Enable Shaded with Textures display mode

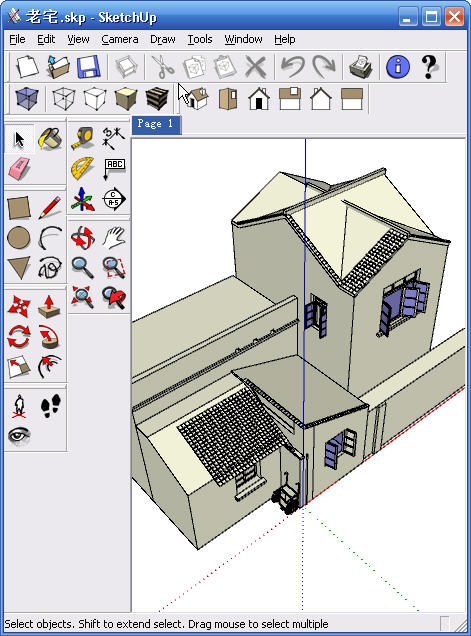pos(157,99)
